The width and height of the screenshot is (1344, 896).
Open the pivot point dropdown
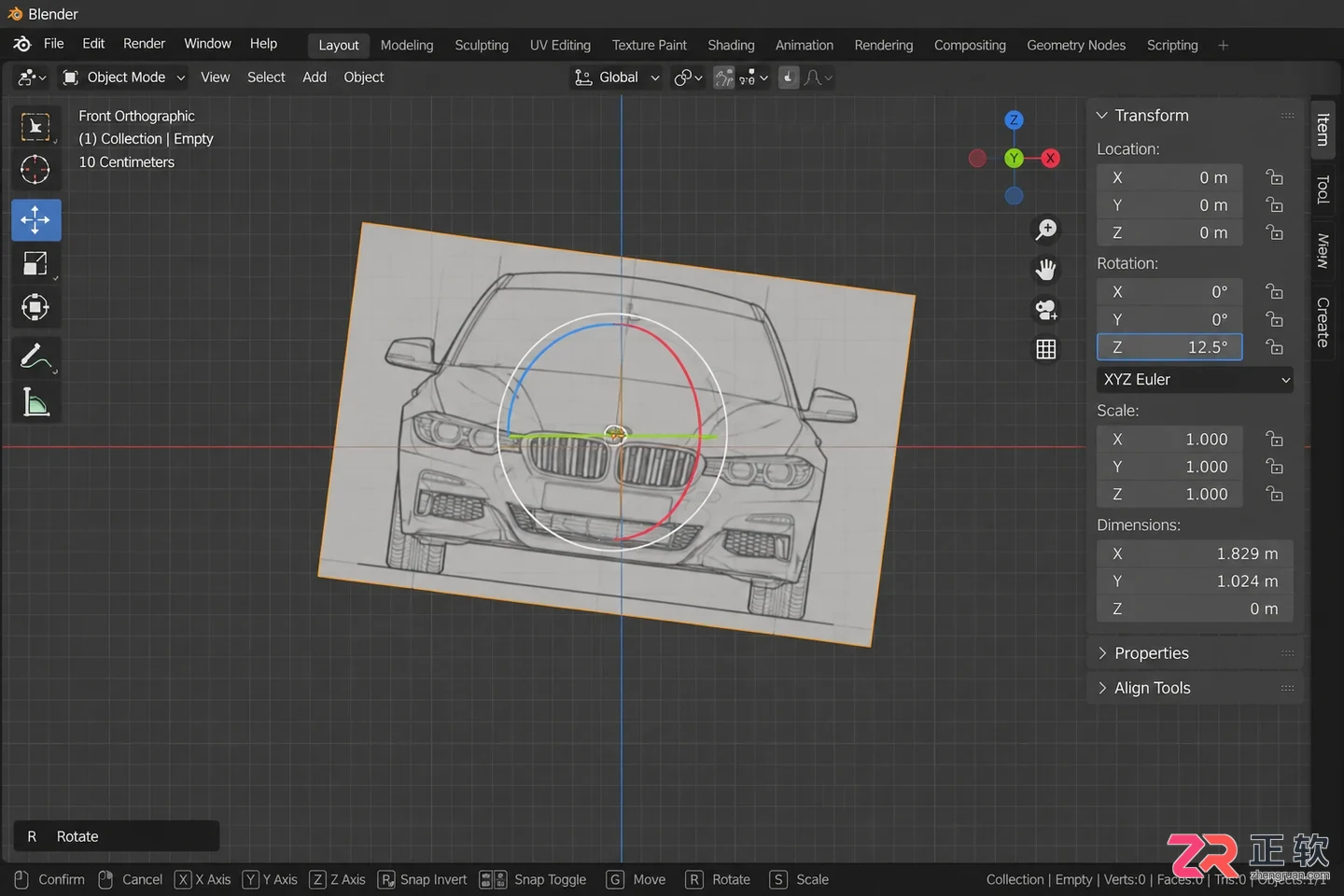(x=688, y=77)
